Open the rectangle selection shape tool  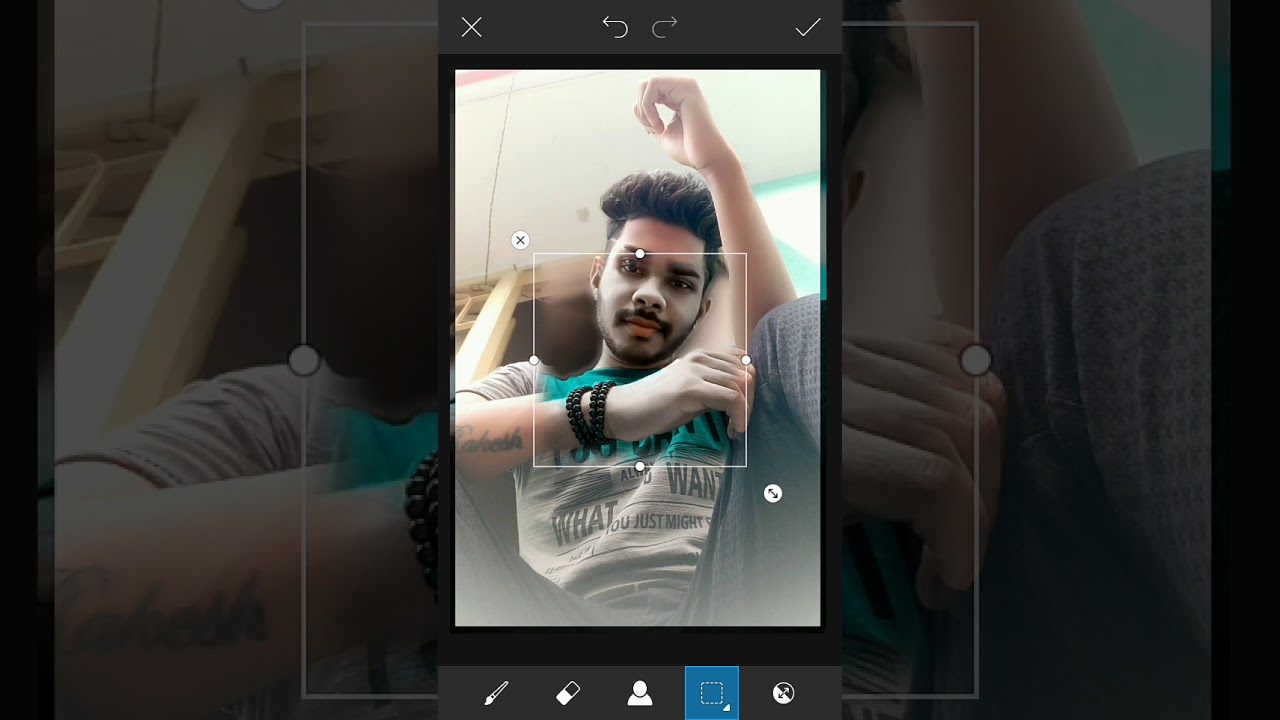712,693
